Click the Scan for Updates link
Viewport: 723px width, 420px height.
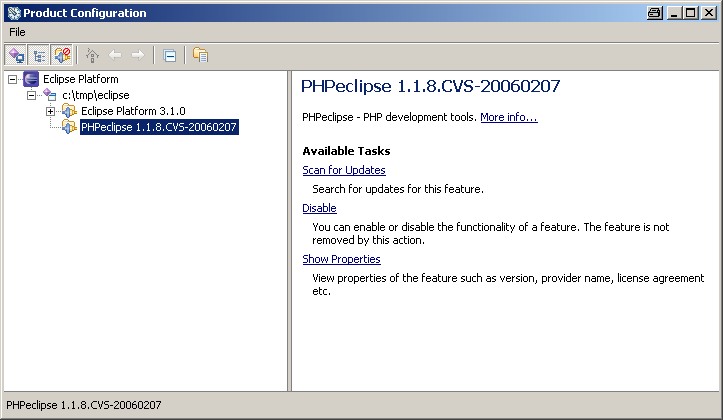coord(343,170)
